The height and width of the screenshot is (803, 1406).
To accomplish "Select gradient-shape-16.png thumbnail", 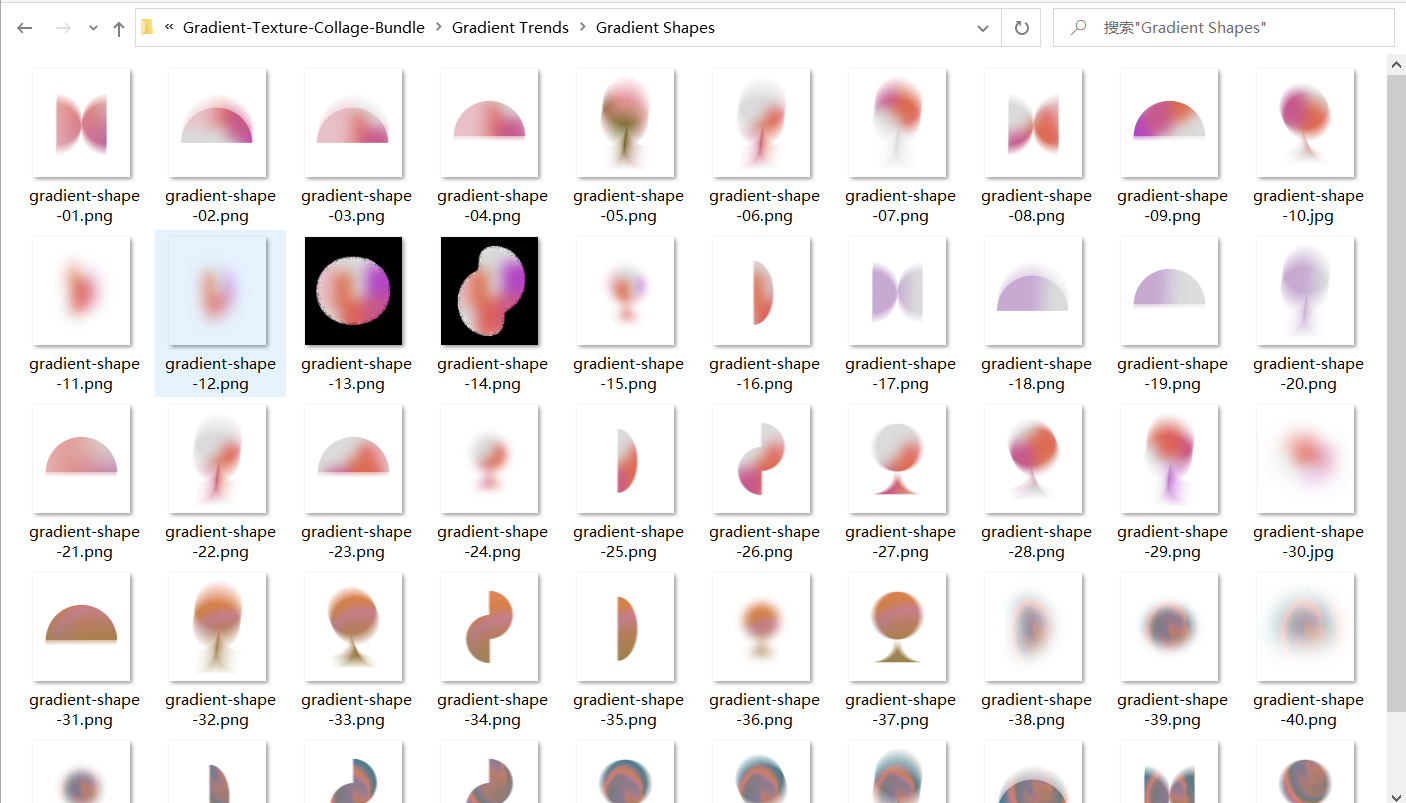I will (x=762, y=291).
